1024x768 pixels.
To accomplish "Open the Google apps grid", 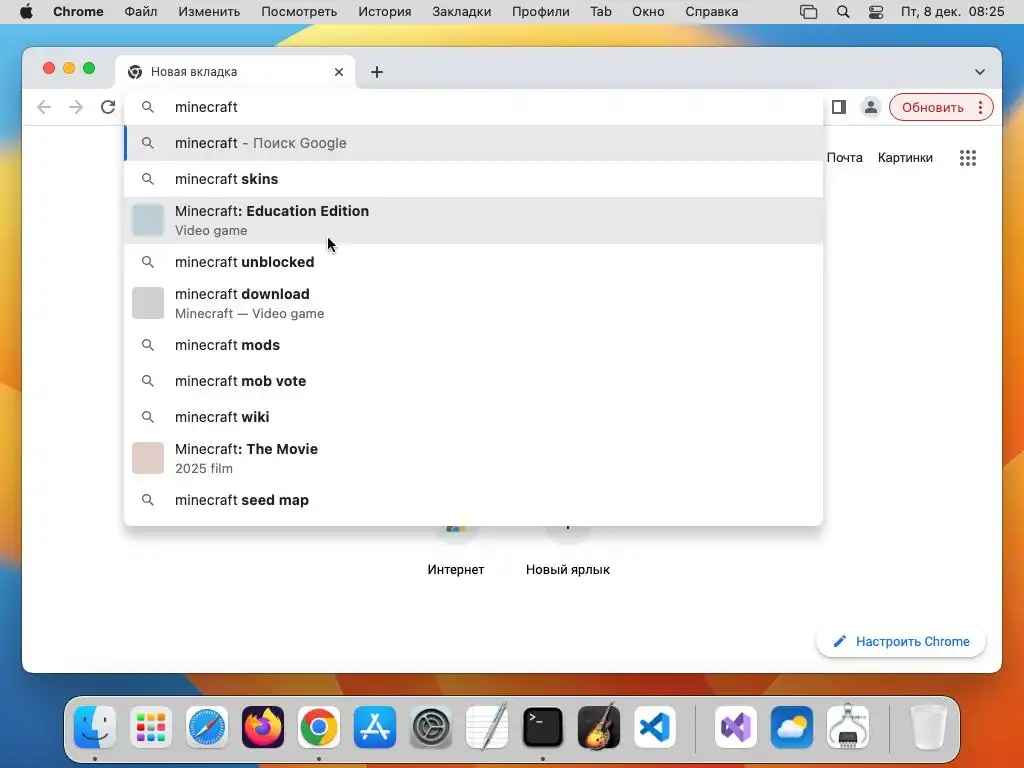I will (x=968, y=157).
